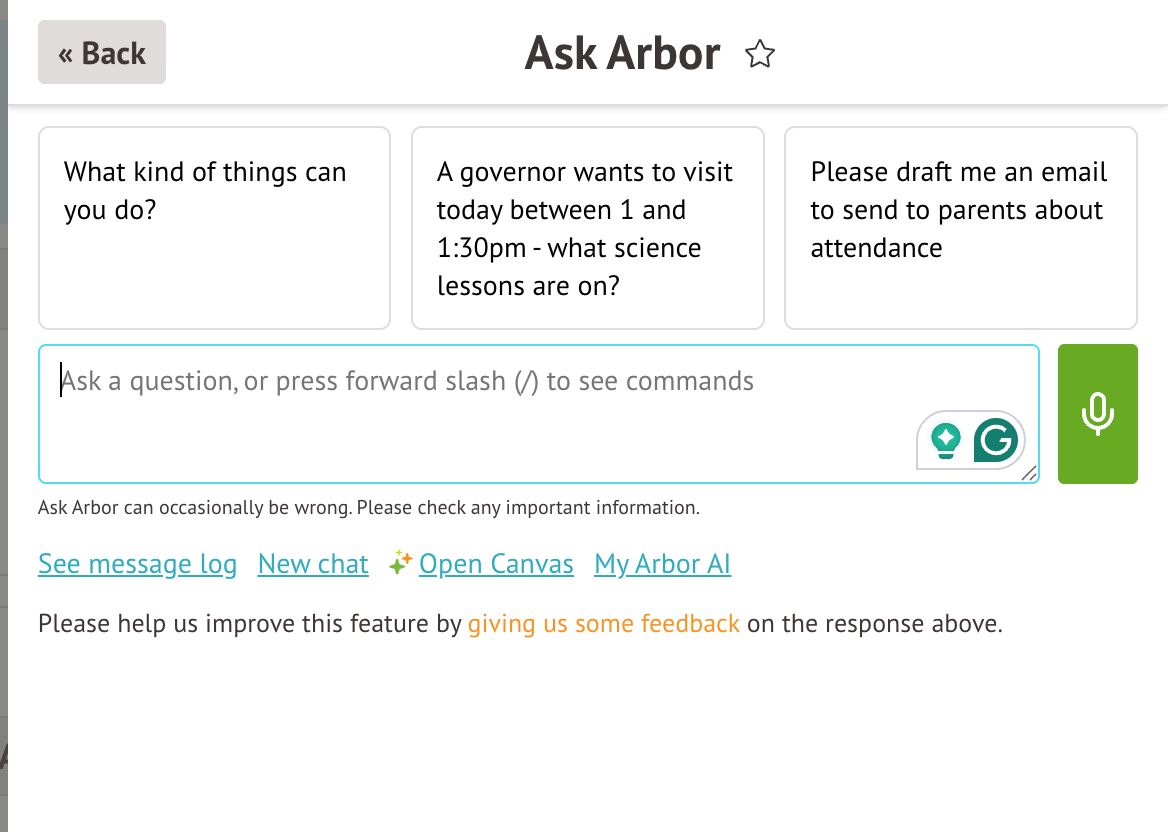Open the Grammarly G icon
The height and width of the screenshot is (832, 1168).
[x=996, y=439]
